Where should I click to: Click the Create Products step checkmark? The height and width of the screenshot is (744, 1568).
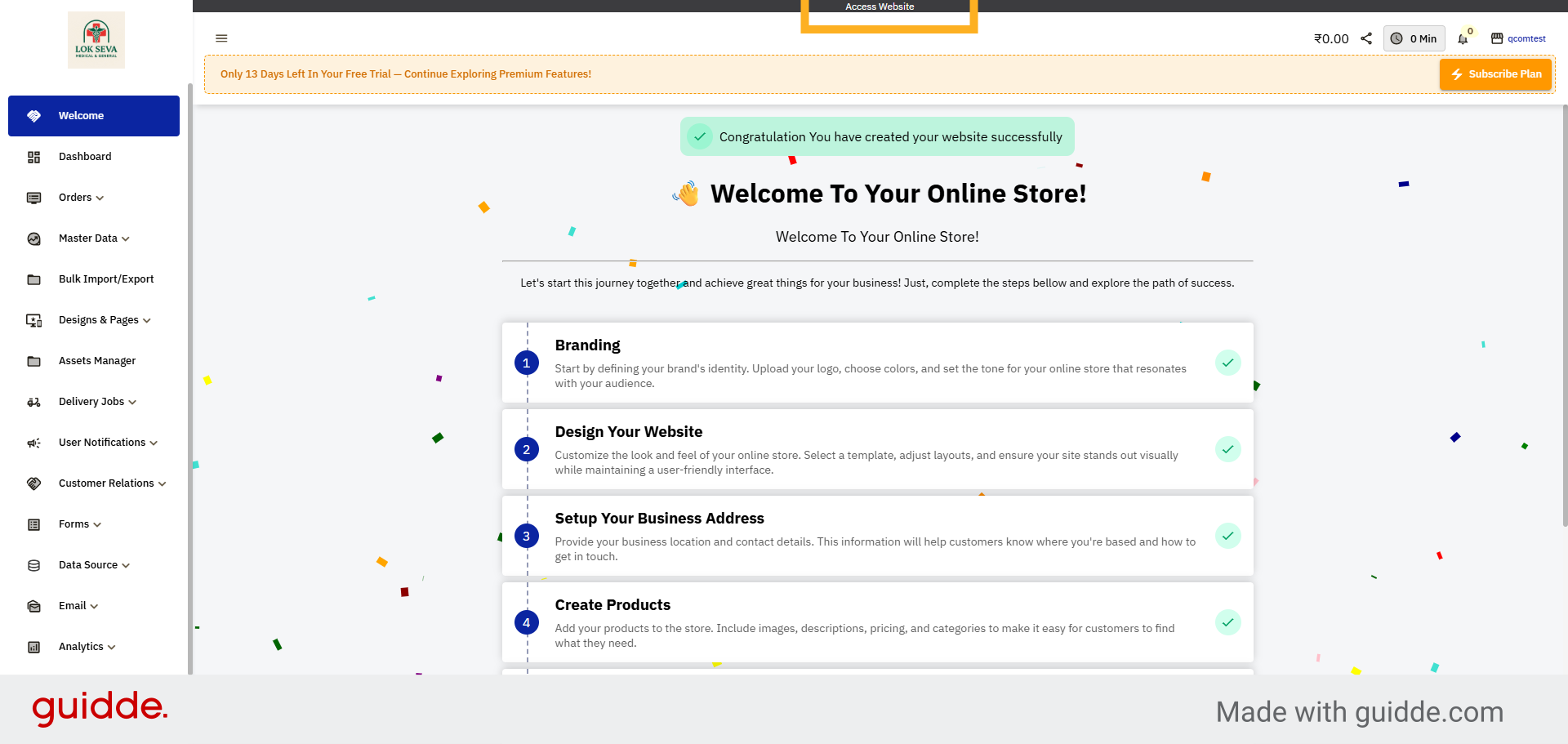(1227, 622)
